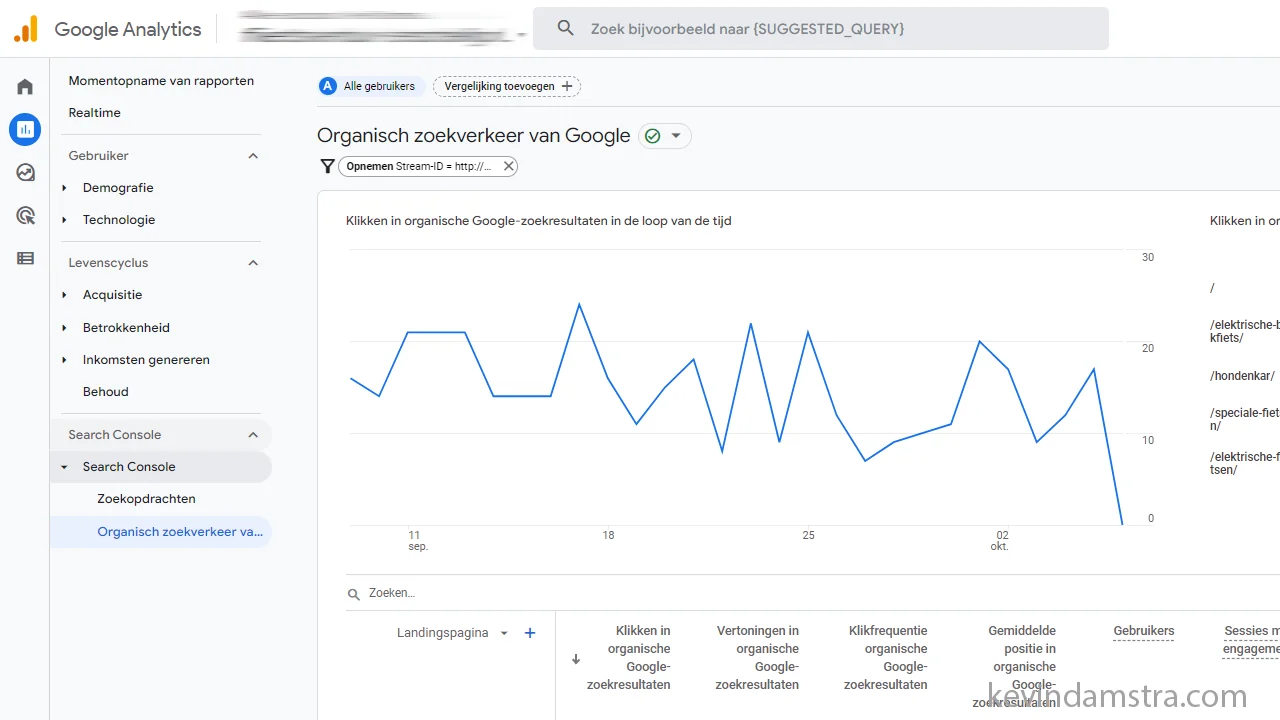Click the Gebruikers column header
This screenshot has width=1280, height=720.
[x=1143, y=631]
